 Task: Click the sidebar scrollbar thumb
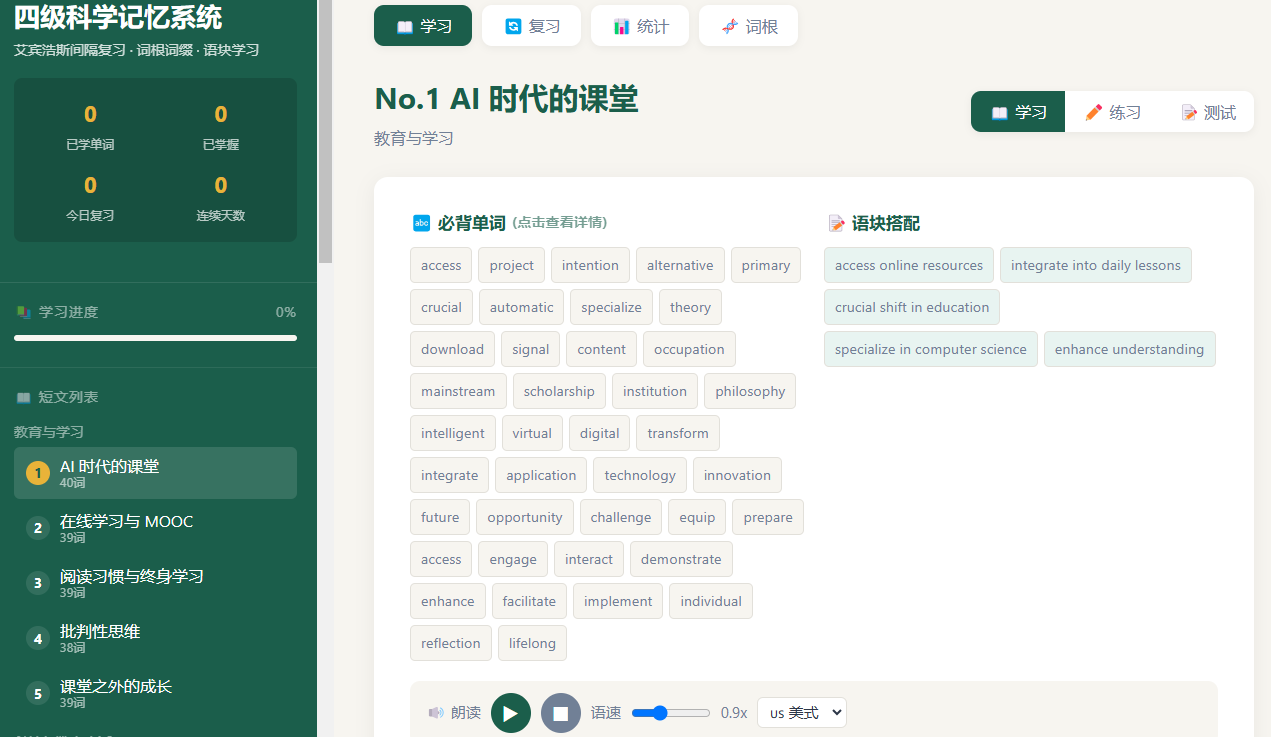[325, 130]
